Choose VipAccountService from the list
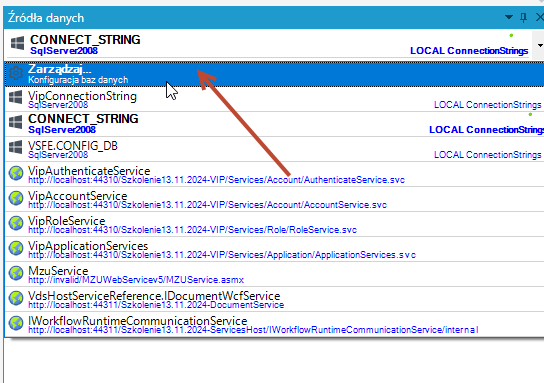Viewport: 544px width, 383px height. pyautogui.click(x=274, y=199)
